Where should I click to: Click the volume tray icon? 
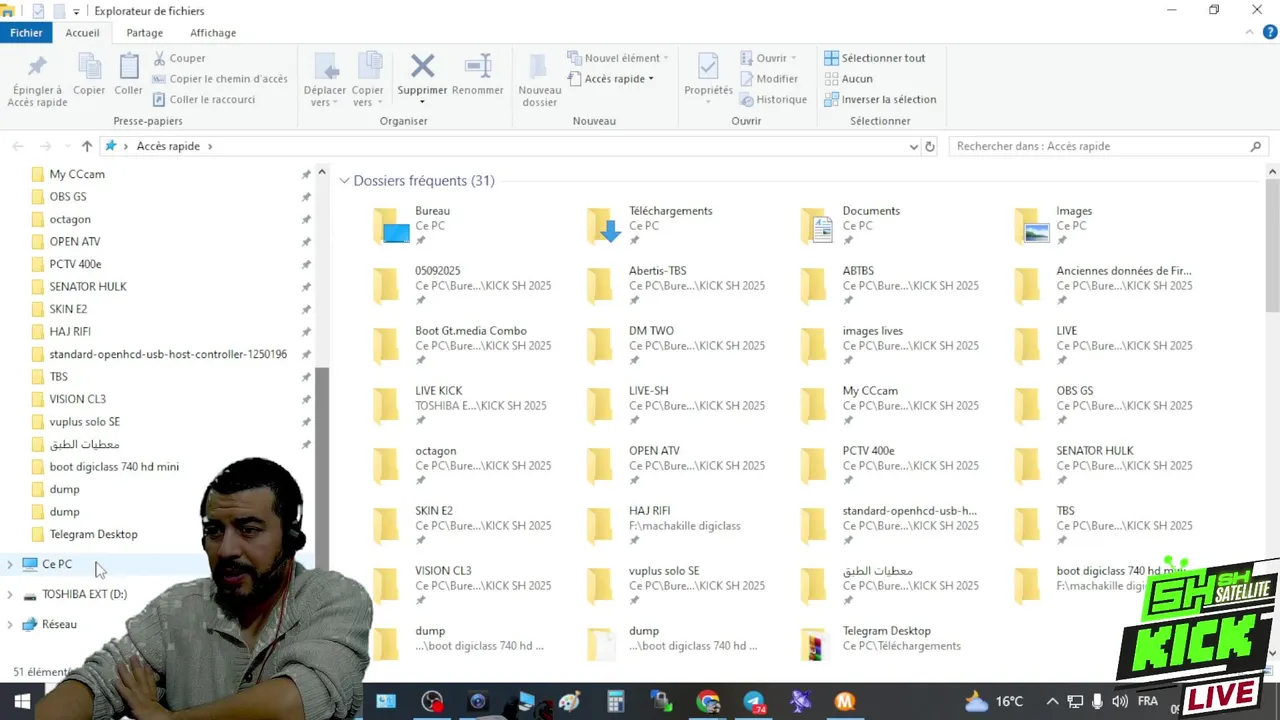click(1120, 702)
